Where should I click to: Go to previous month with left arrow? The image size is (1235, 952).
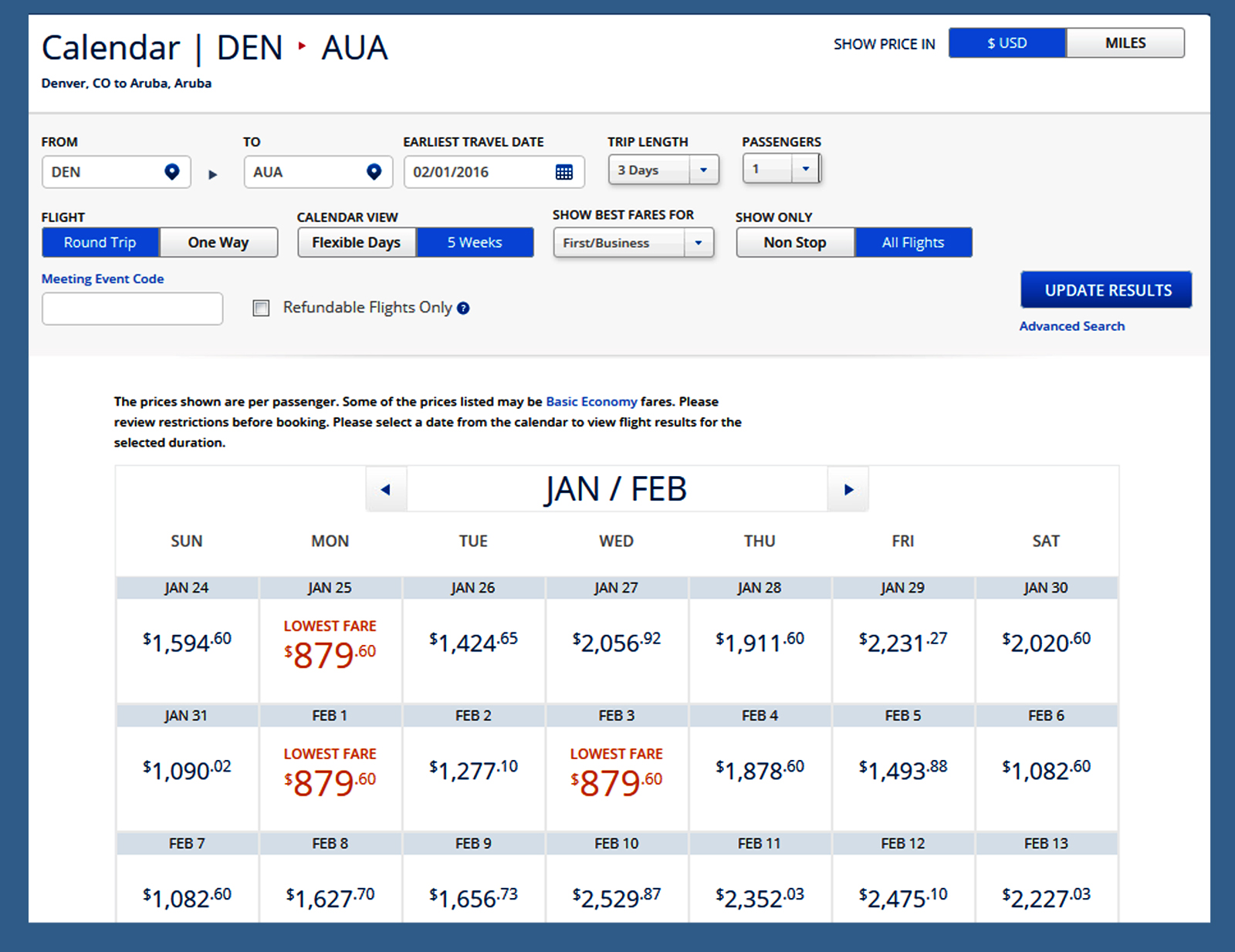coord(386,490)
